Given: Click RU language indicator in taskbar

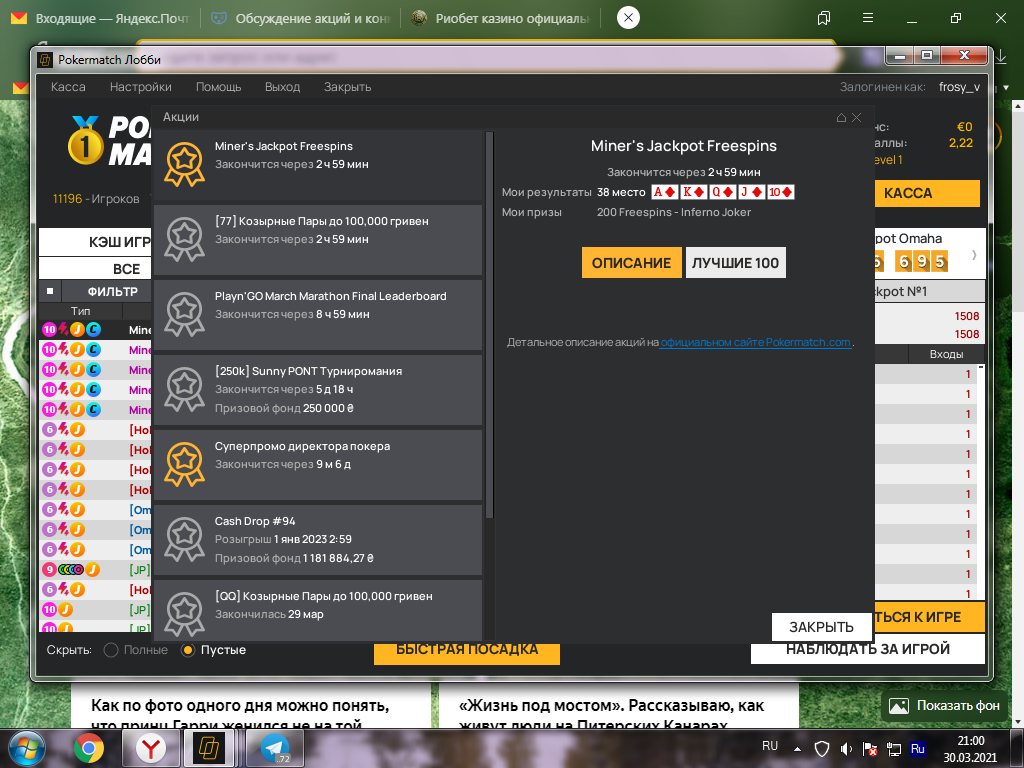Looking at the screenshot, I should click(x=770, y=746).
